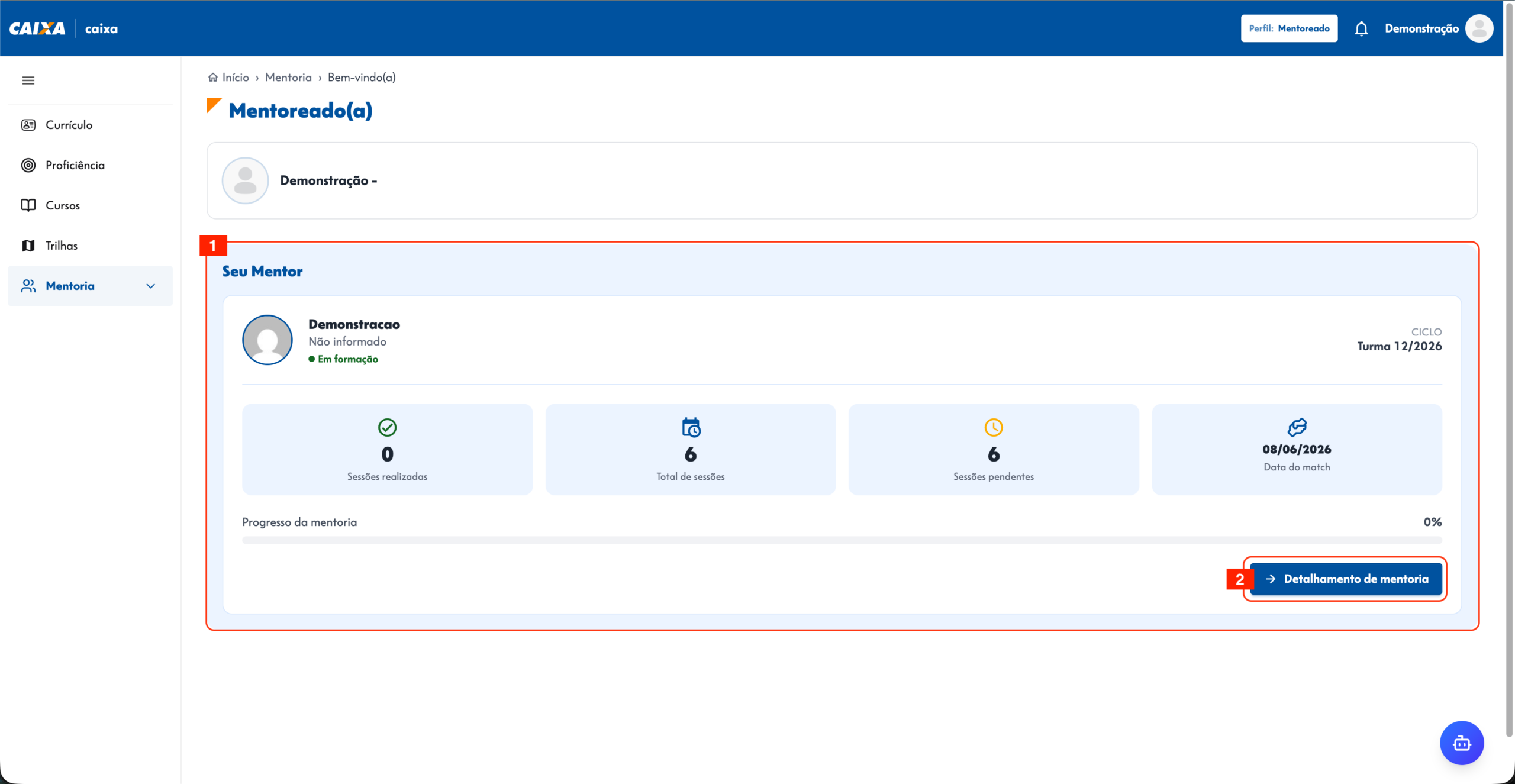Click the Não informado text
Image resolution: width=1515 pixels, height=784 pixels.
(x=347, y=342)
